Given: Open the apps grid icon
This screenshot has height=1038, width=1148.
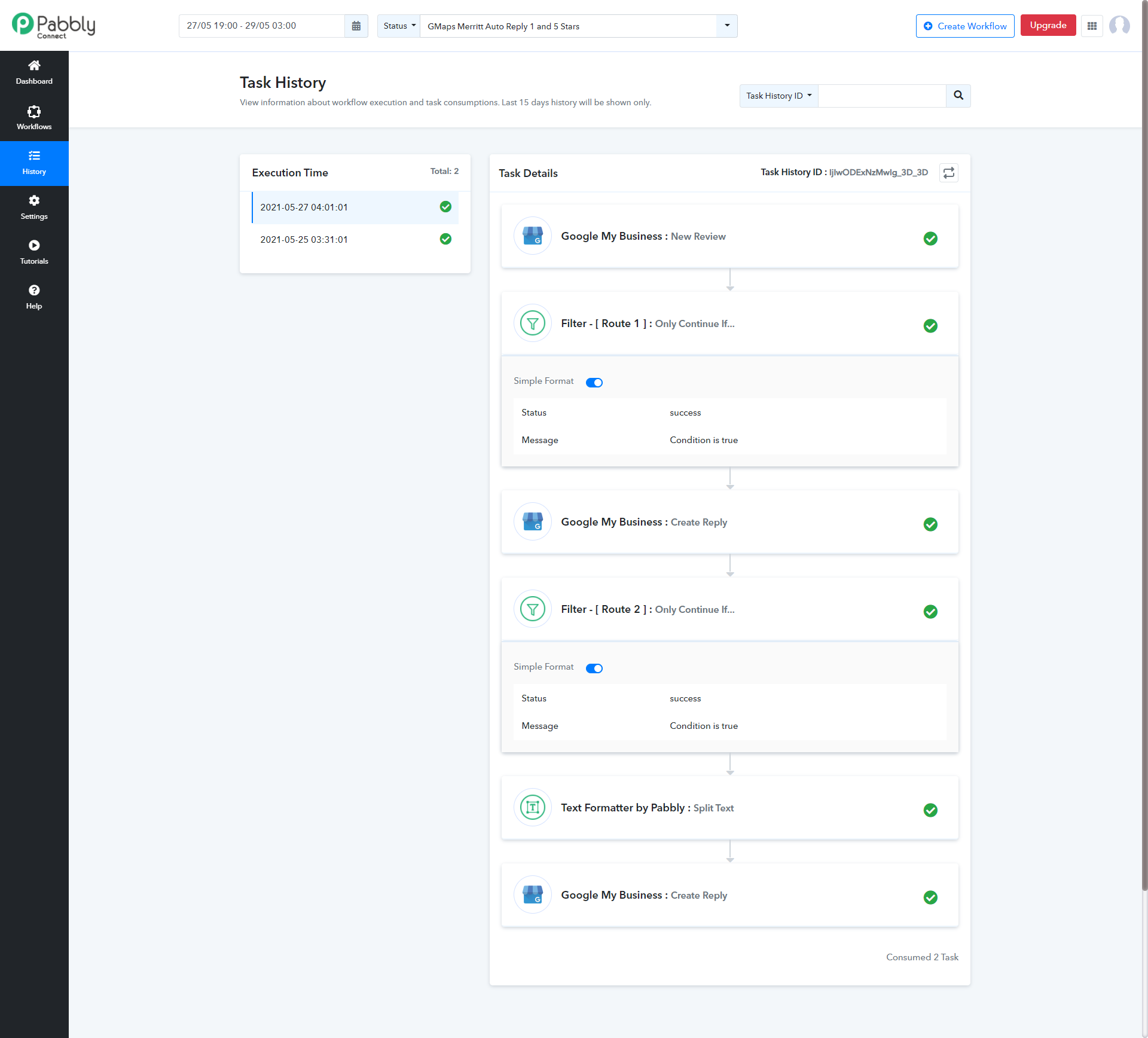Looking at the screenshot, I should (x=1092, y=26).
